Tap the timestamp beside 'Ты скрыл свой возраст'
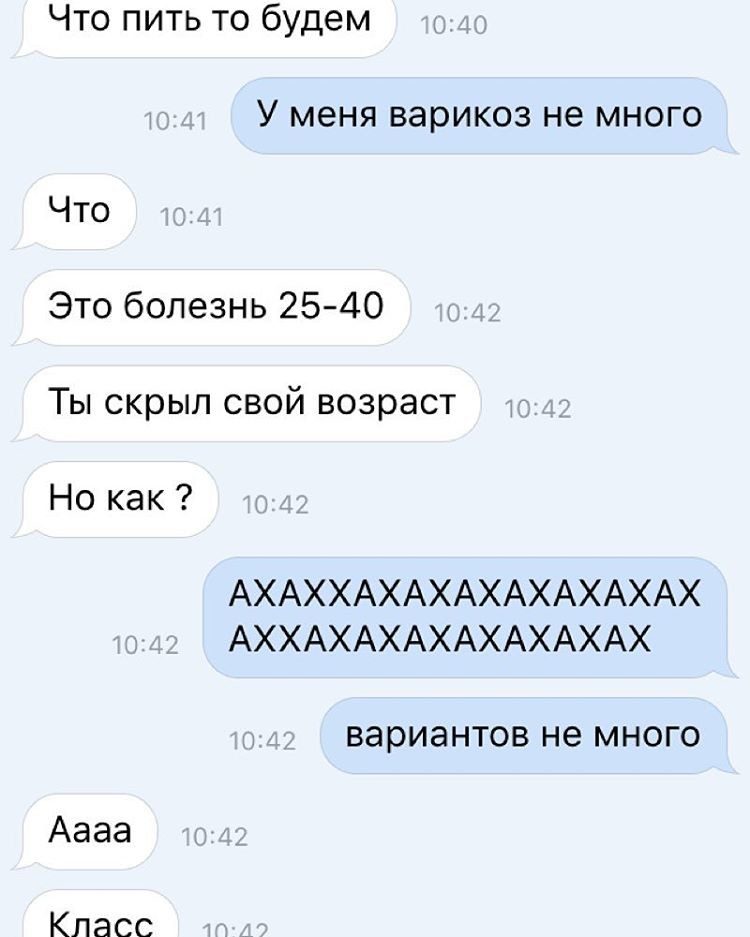Viewport: 750px width, 937px height. coord(538,409)
